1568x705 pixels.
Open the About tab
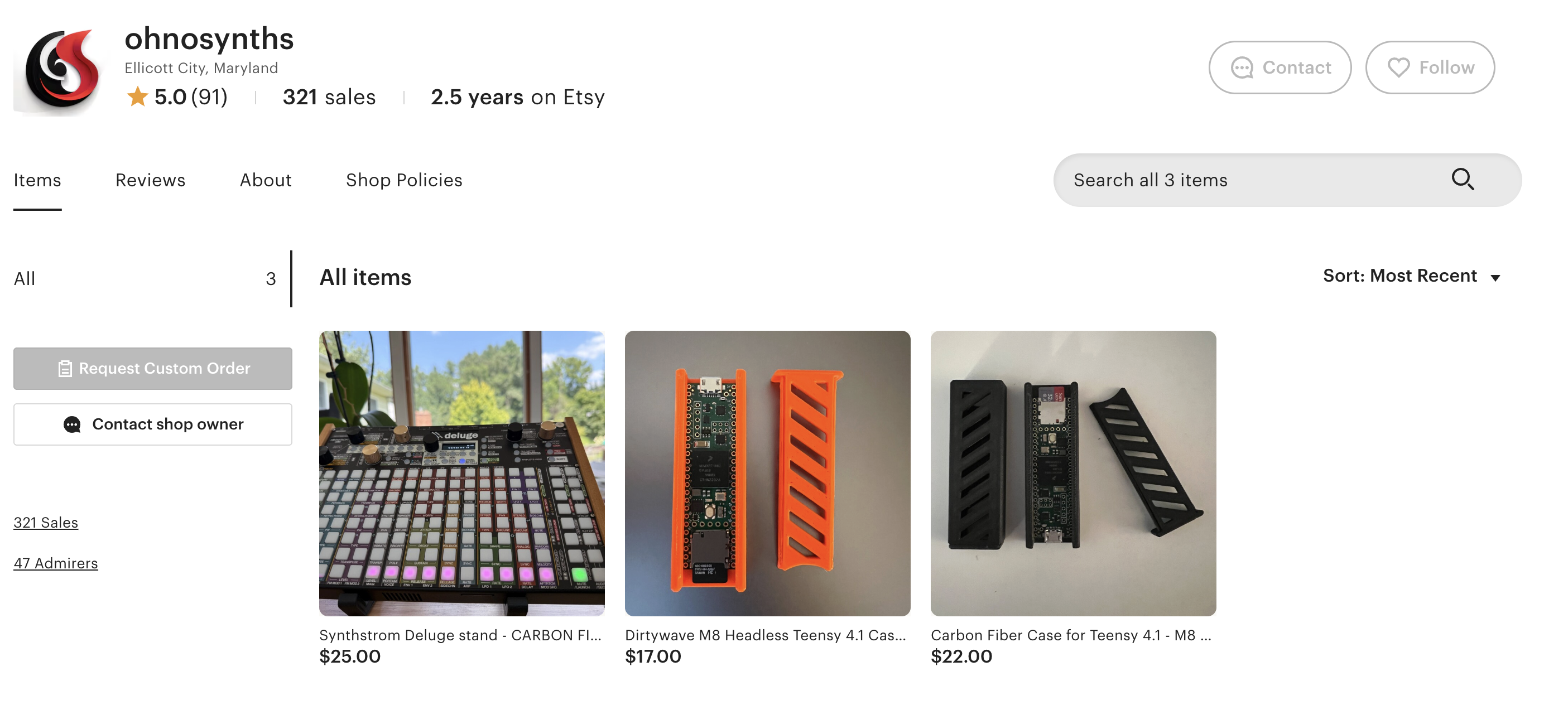pos(266,180)
